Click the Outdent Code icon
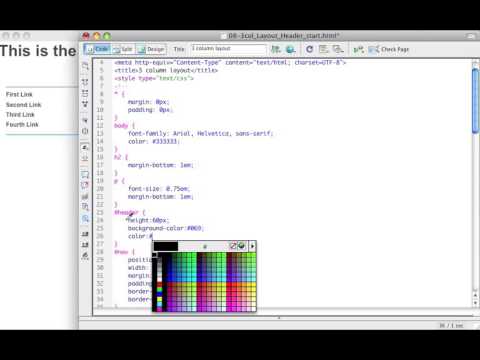480x360 pixels. pyautogui.click(x=85, y=245)
